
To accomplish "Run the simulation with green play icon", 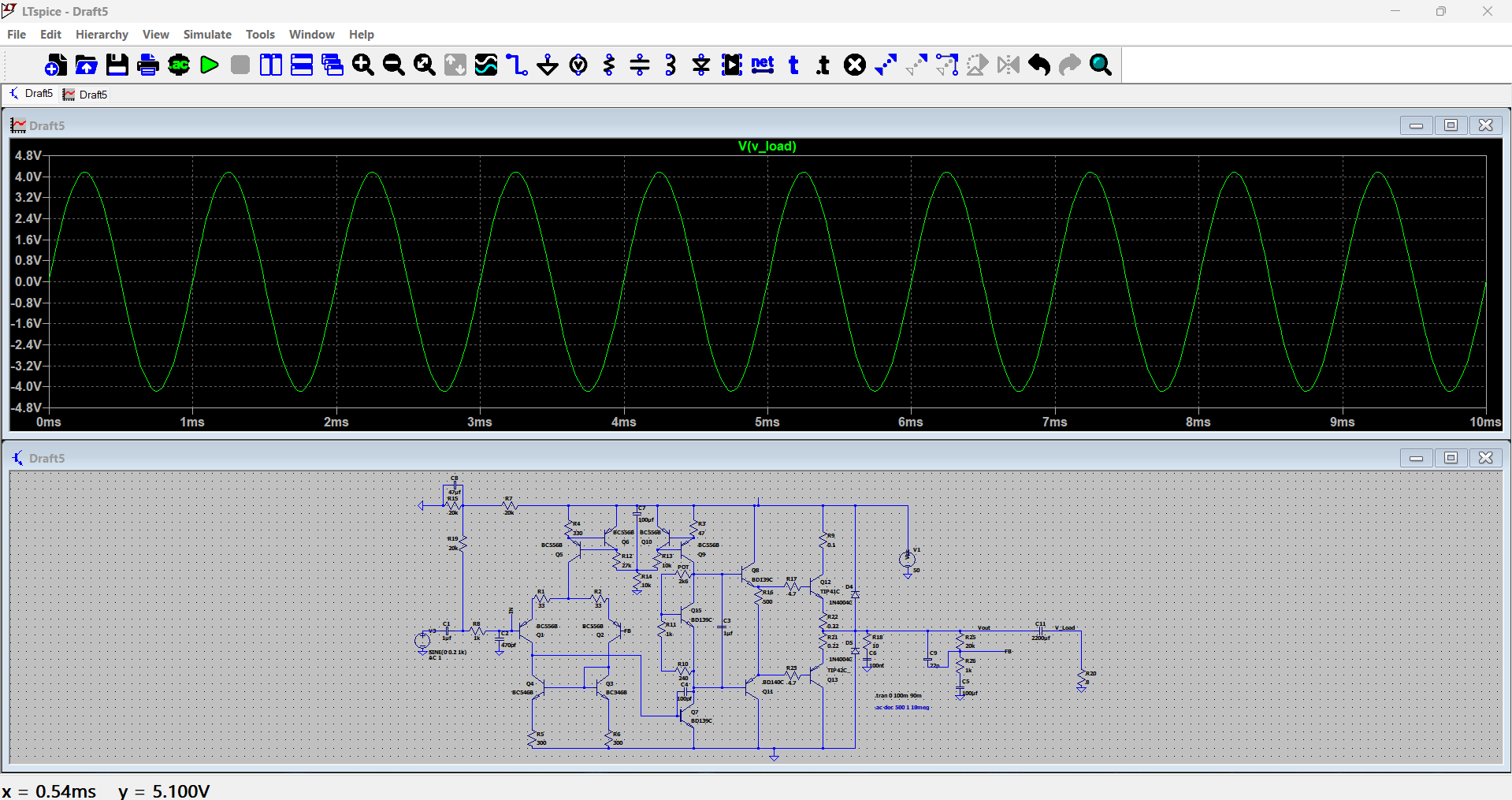I will click(210, 65).
